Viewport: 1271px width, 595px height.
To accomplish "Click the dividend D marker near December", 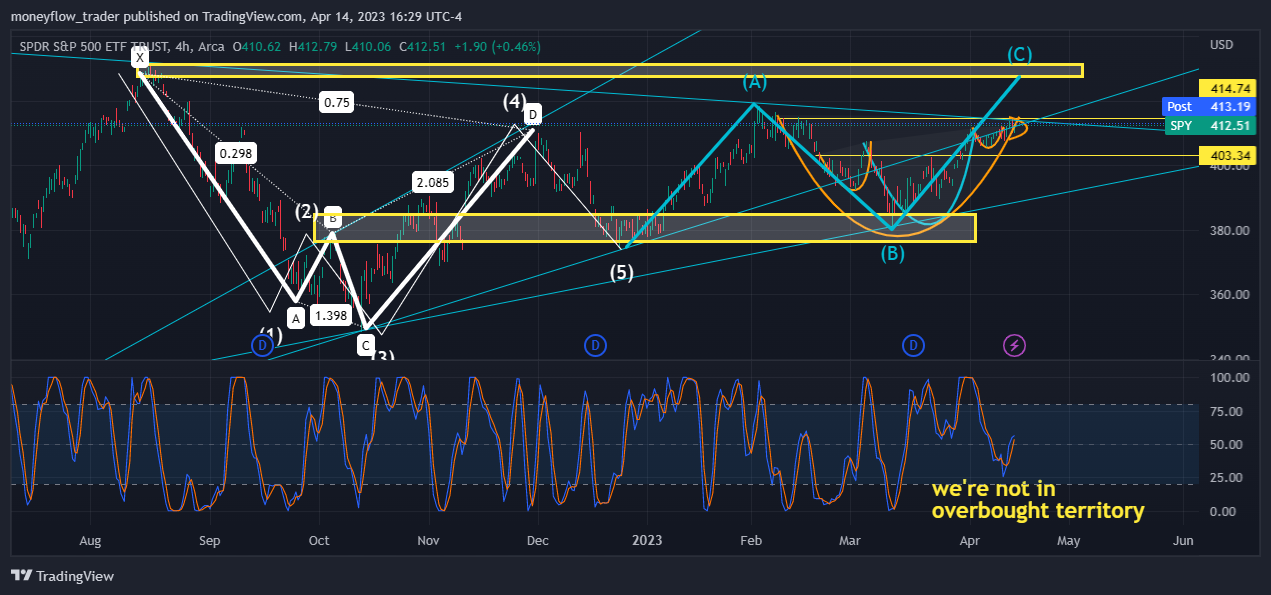I will pos(595,345).
